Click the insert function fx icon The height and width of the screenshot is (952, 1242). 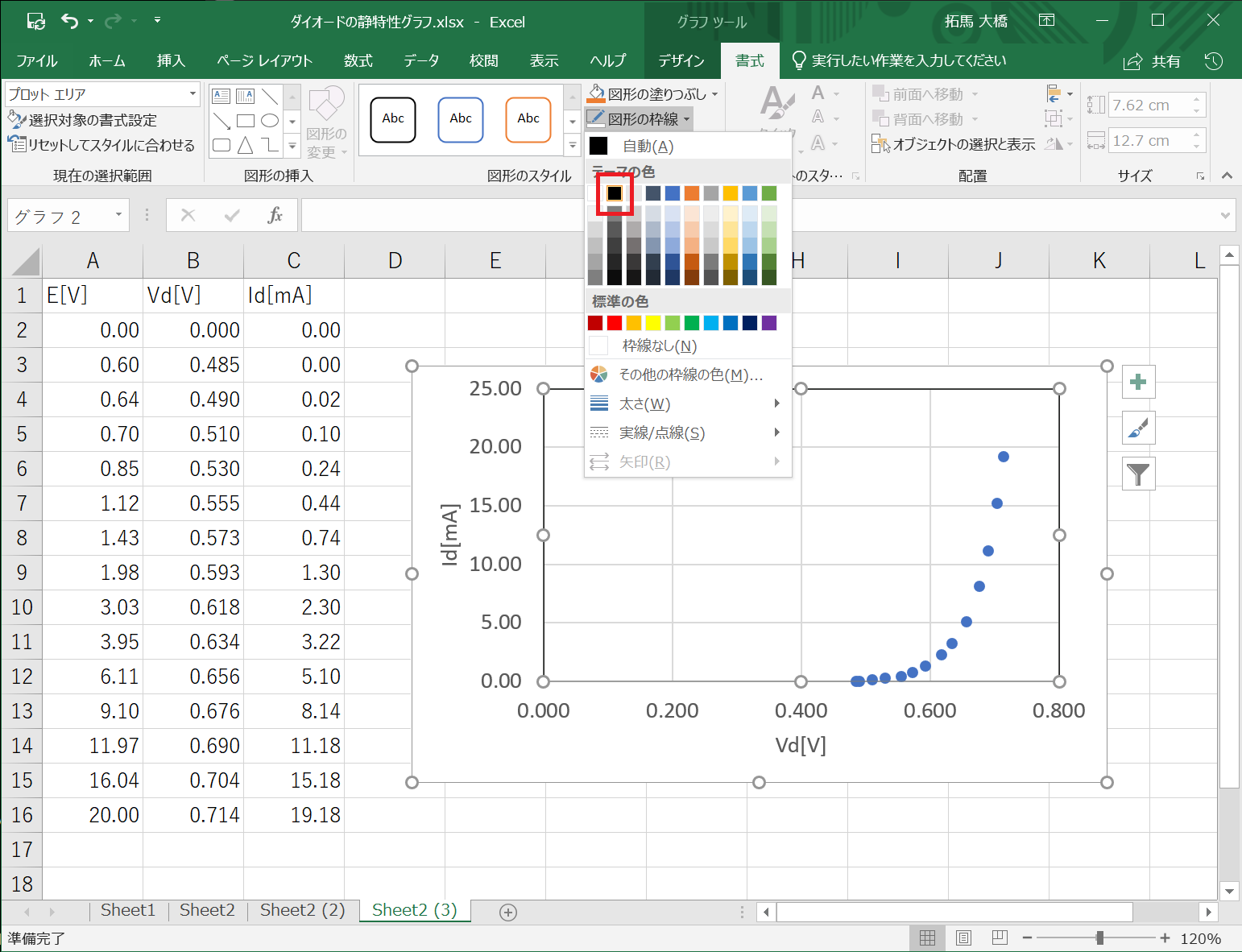point(275,215)
